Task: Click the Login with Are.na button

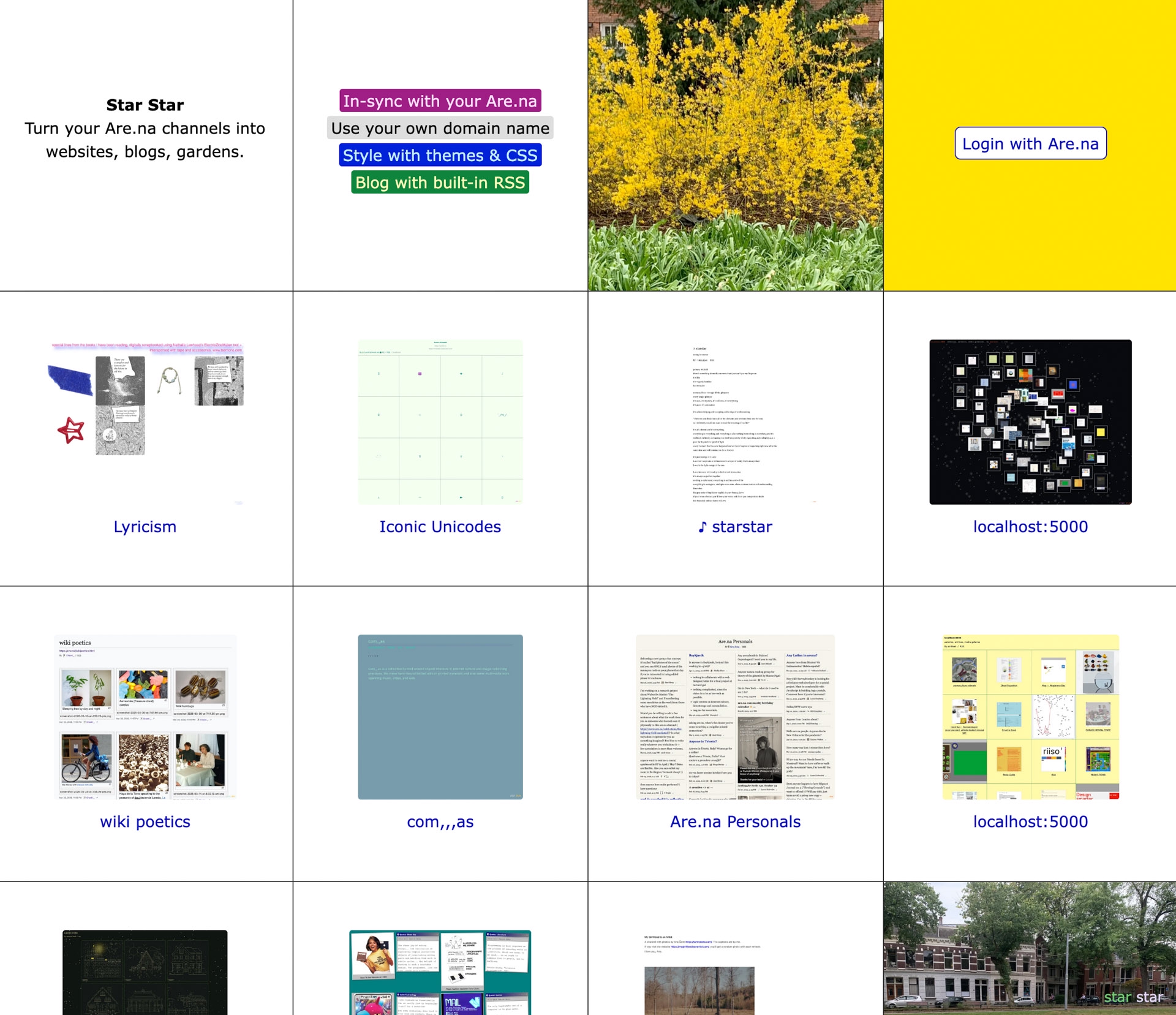Action: pyautogui.click(x=1030, y=143)
